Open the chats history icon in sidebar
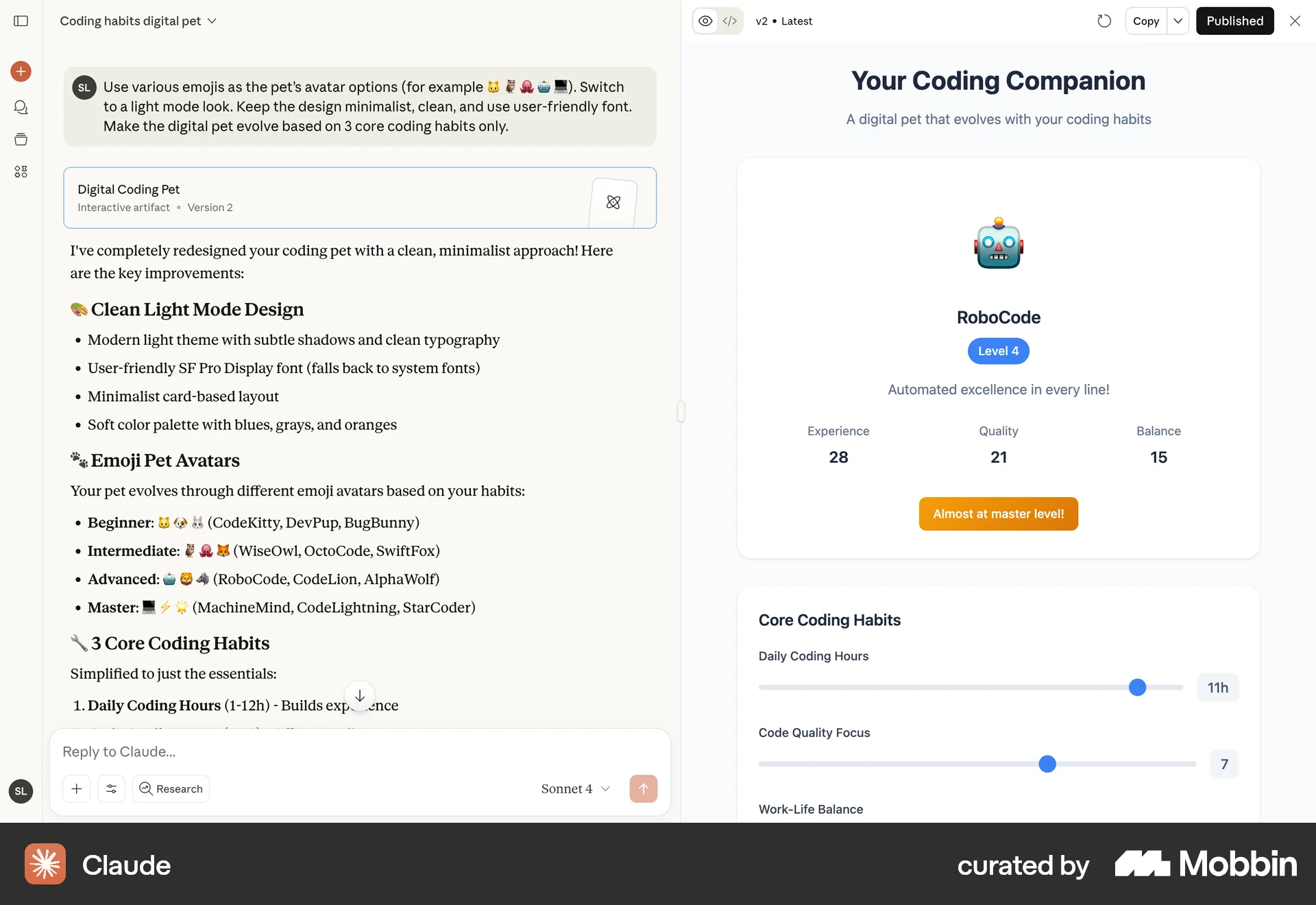 click(21, 108)
